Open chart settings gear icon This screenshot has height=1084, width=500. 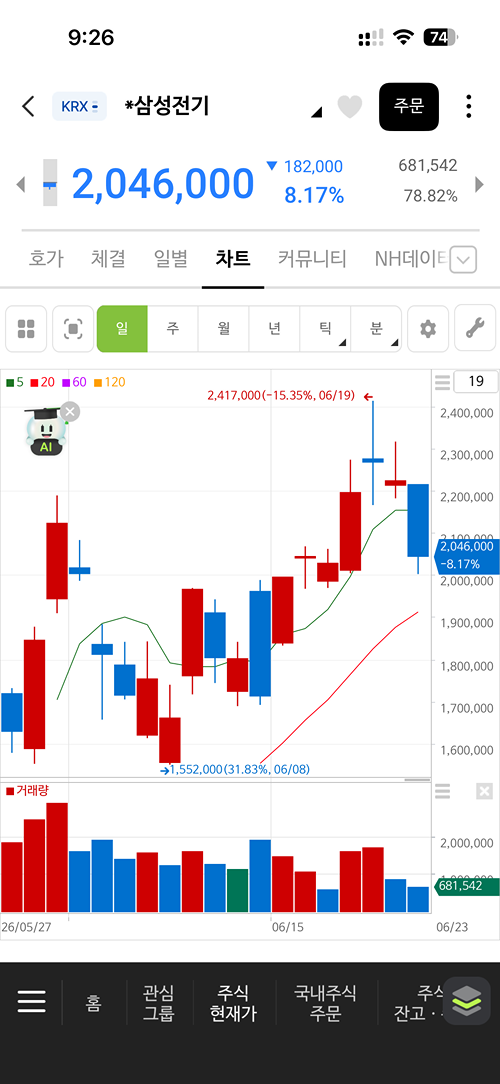(x=428, y=329)
